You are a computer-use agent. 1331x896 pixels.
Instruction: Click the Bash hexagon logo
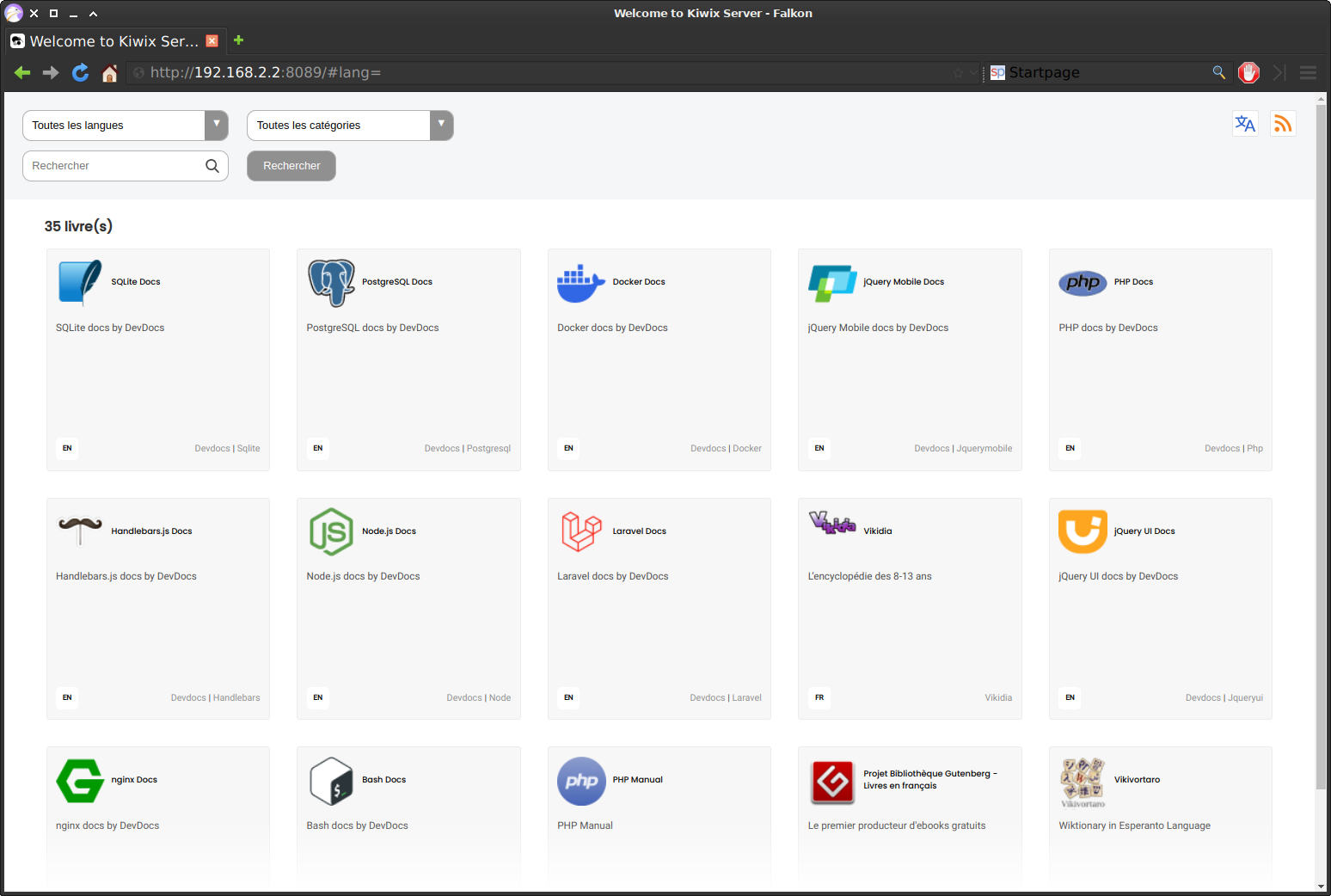[x=332, y=781]
